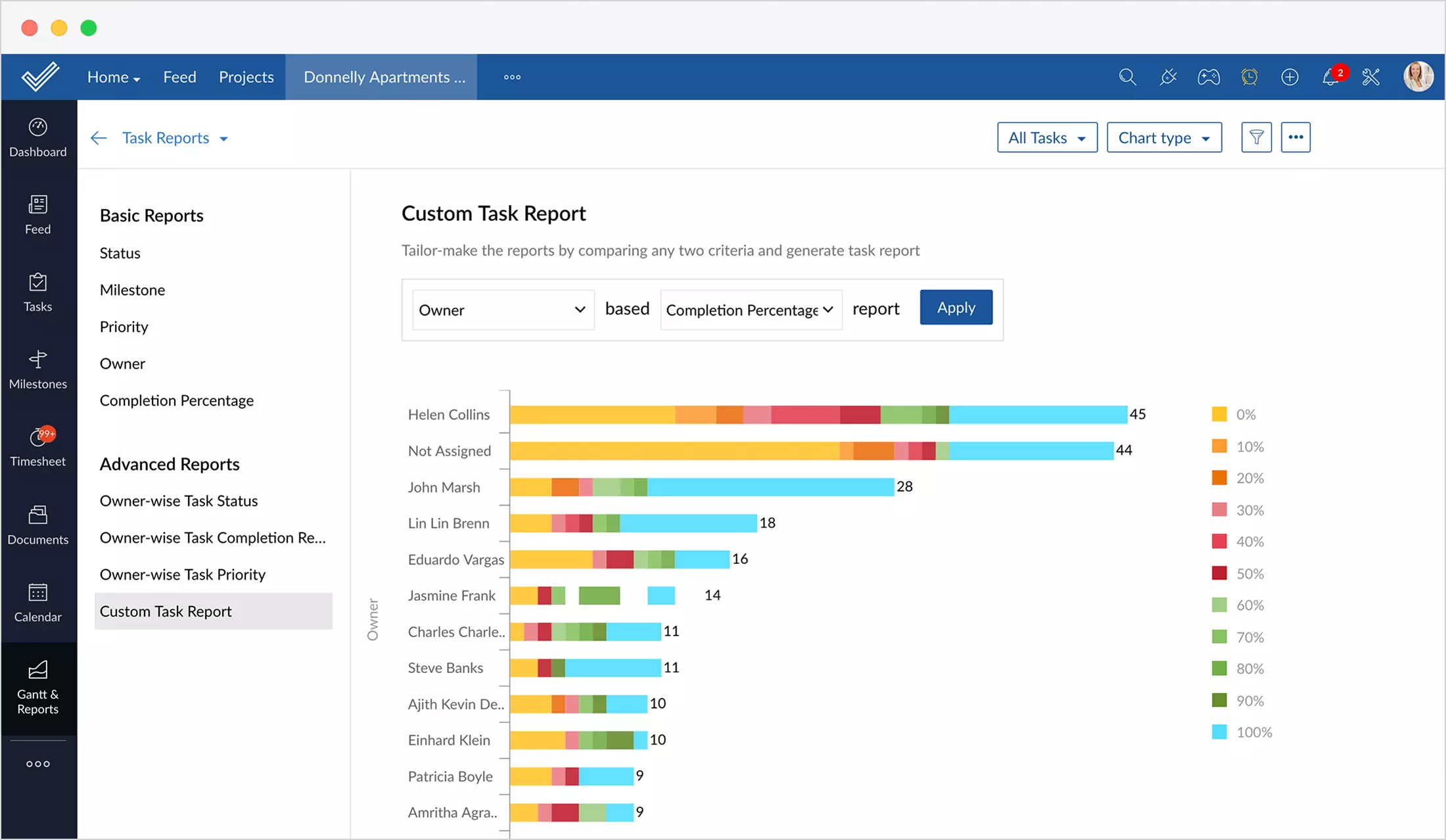This screenshot has width=1446, height=840.
Task: Click the setup tools wrench icon
Action: 1371,77
